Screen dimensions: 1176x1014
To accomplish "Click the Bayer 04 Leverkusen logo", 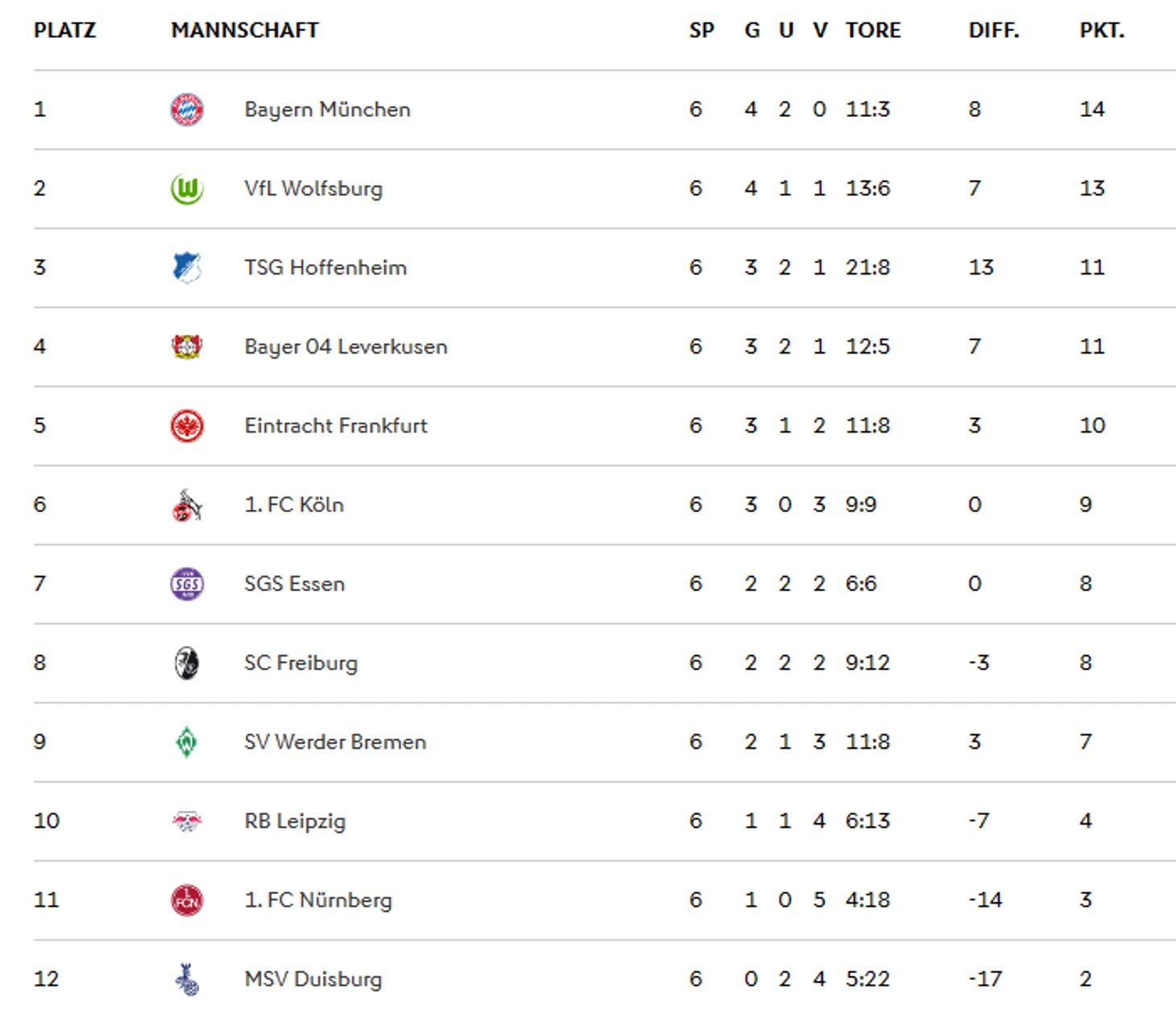I will click(x=187, y=346).
